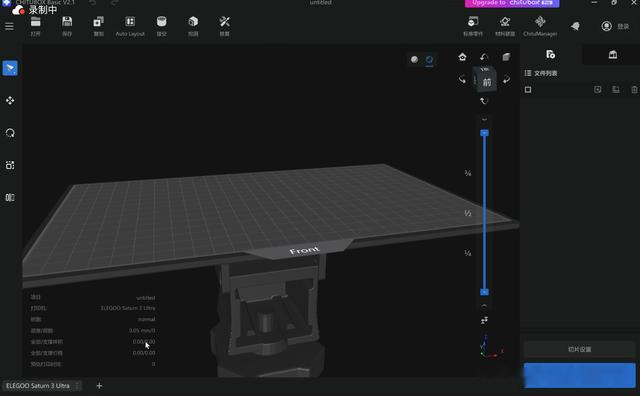Open the support settings tab in right panel
This screenshot has width=640, height=396.
click(613, 54)
